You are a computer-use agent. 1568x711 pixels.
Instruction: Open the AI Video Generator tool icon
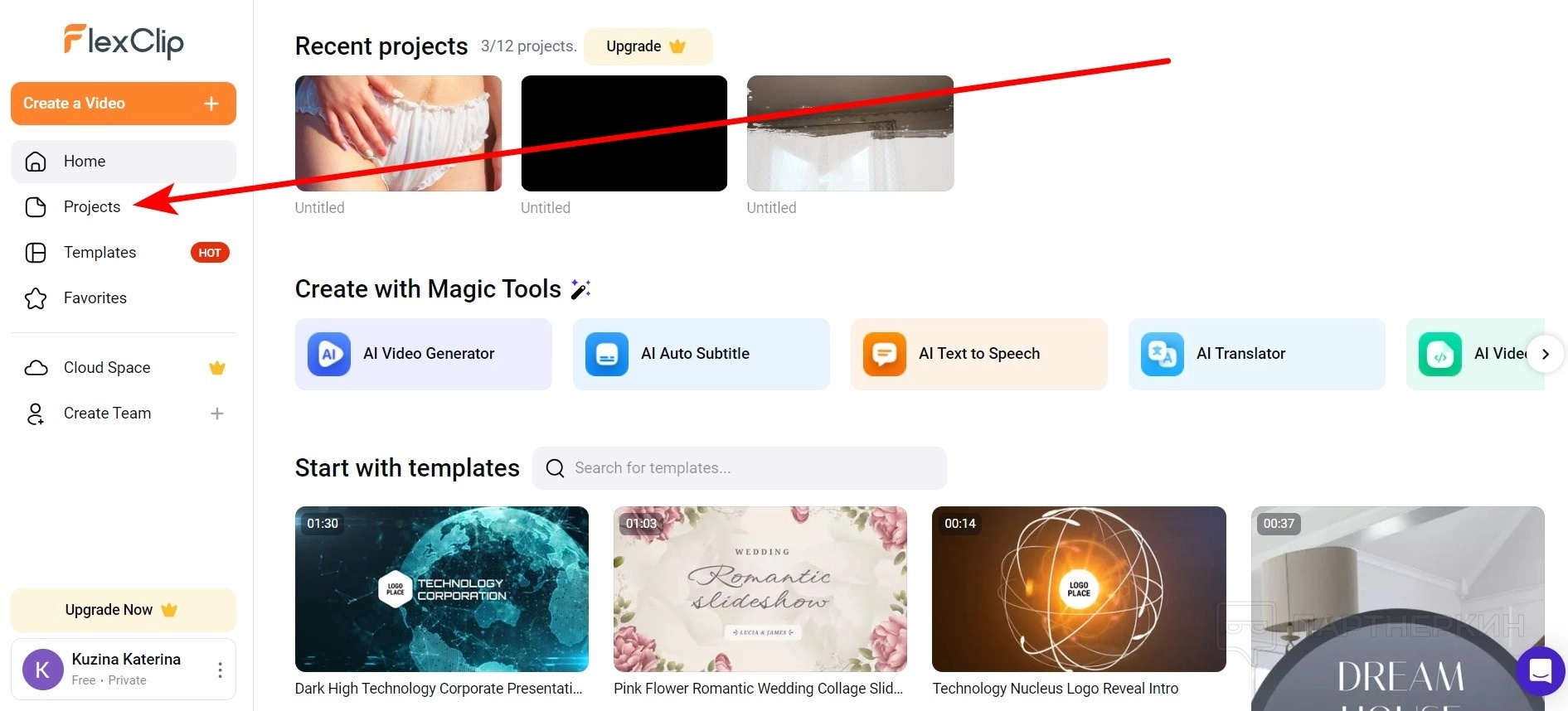click(x=329, y=355)
